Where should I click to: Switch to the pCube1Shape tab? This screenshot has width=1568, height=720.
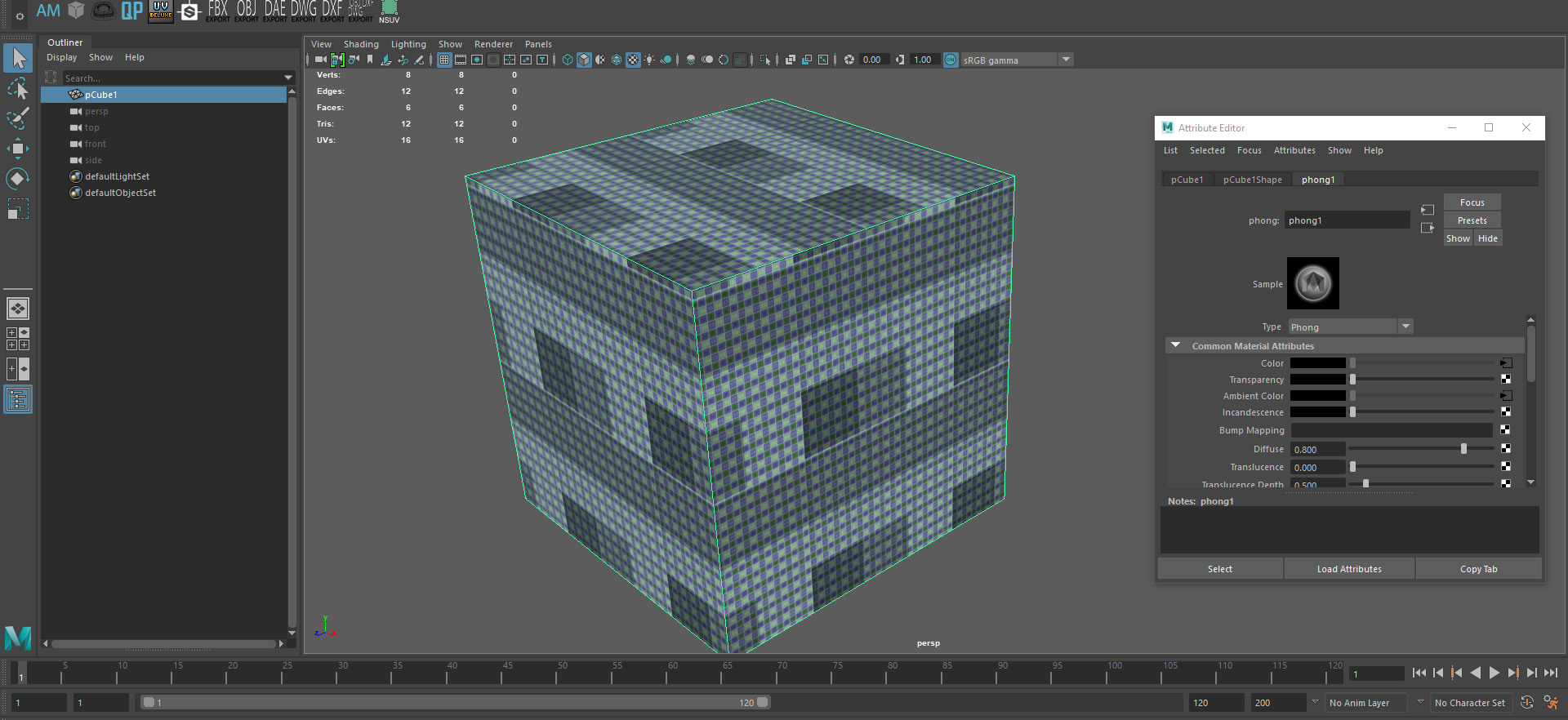(x=1252, y=180)
